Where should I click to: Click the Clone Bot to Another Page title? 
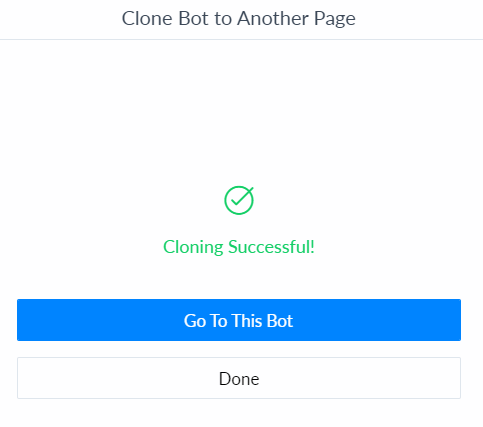coord(239,18)
